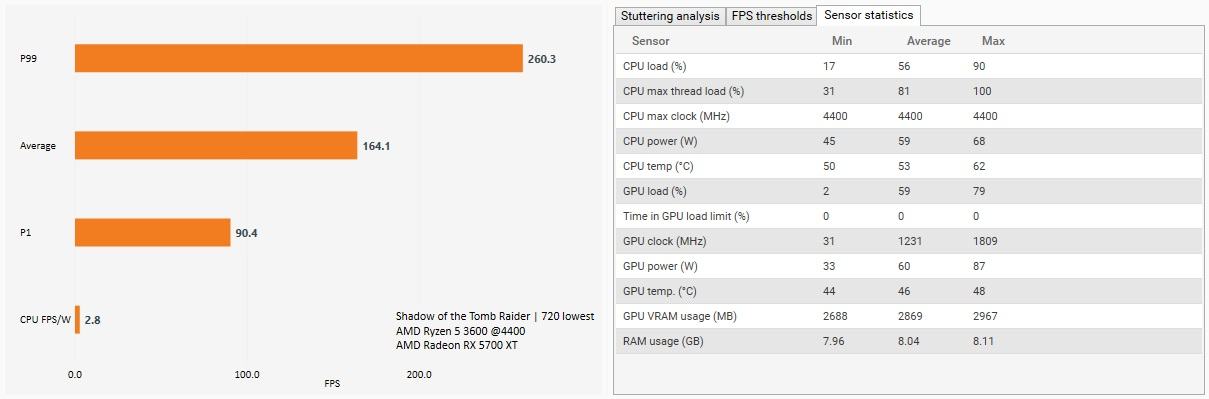Click the CPU FPS/W bar
This screenshot has height=399, width=1209.
[x=77, y=319]
